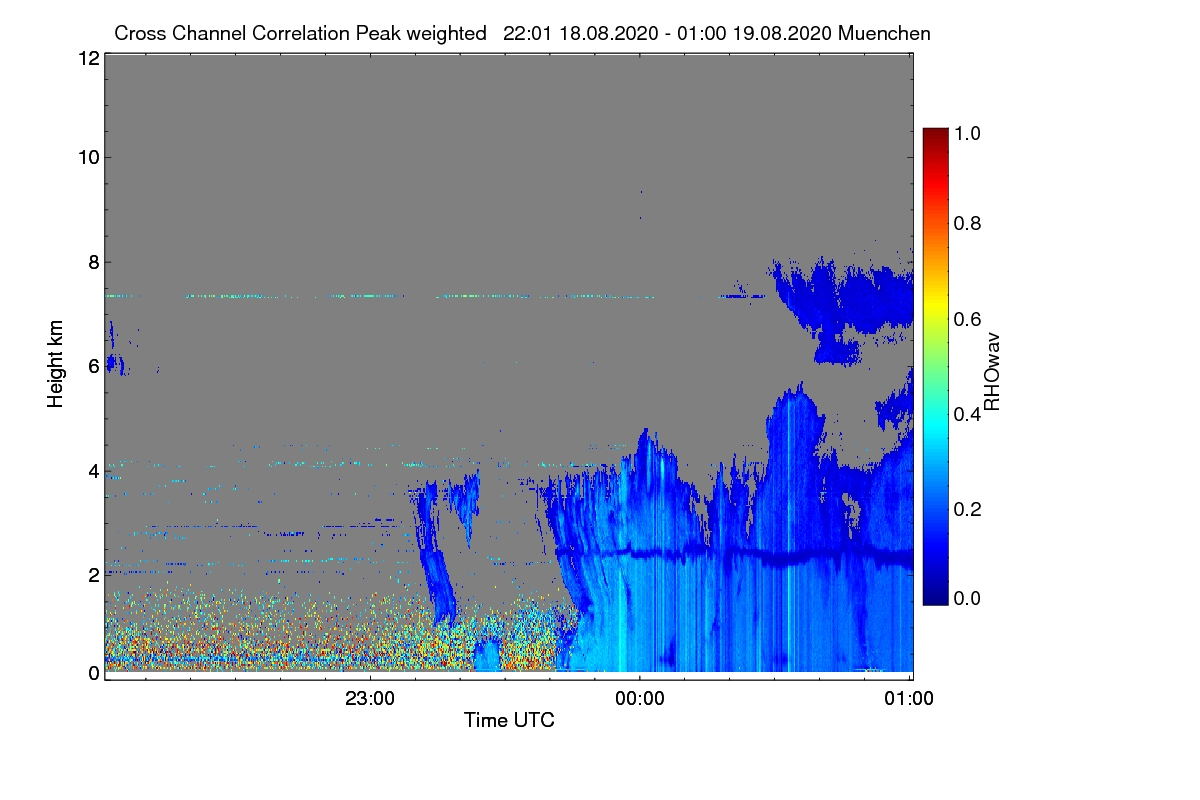Click the '6' height tick label

coord(92,366)
